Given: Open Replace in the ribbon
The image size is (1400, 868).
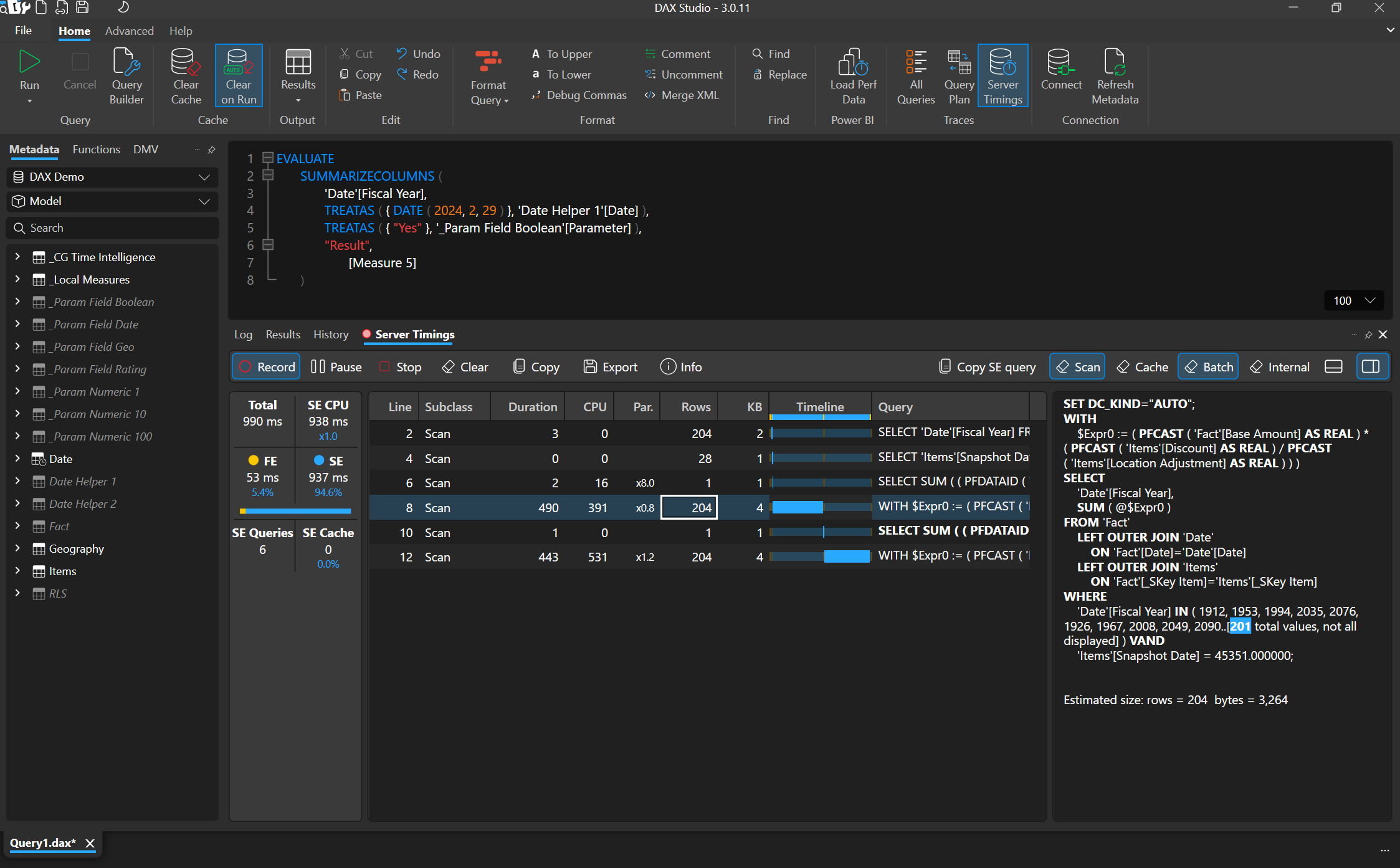Looking at the screenshot, I should [x=779, y=74].
